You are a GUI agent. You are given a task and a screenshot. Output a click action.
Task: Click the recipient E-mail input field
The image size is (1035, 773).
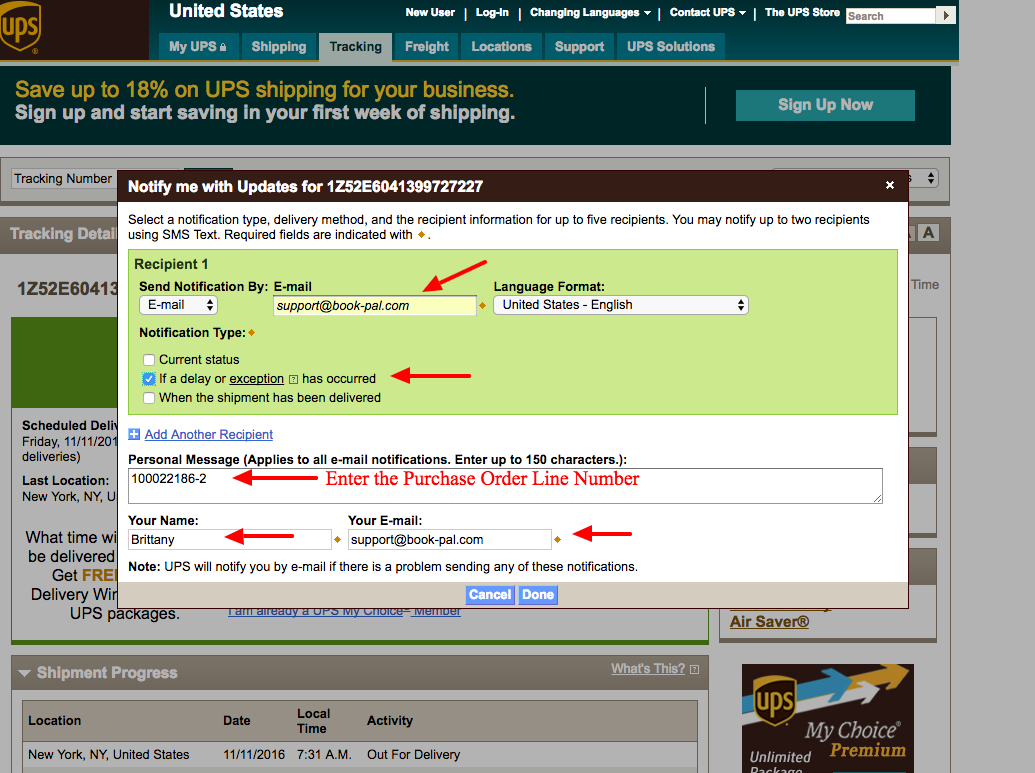coord(374,306)
